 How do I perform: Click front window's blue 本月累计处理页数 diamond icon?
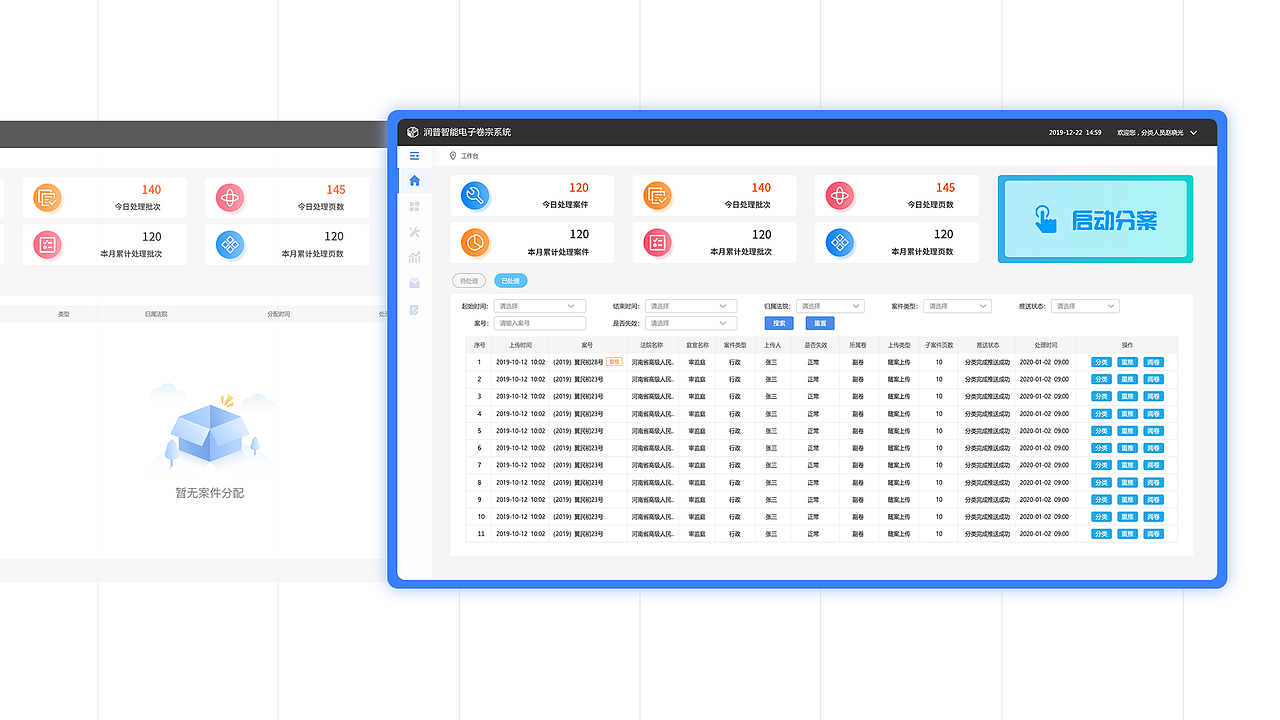[x=840, y=242]
